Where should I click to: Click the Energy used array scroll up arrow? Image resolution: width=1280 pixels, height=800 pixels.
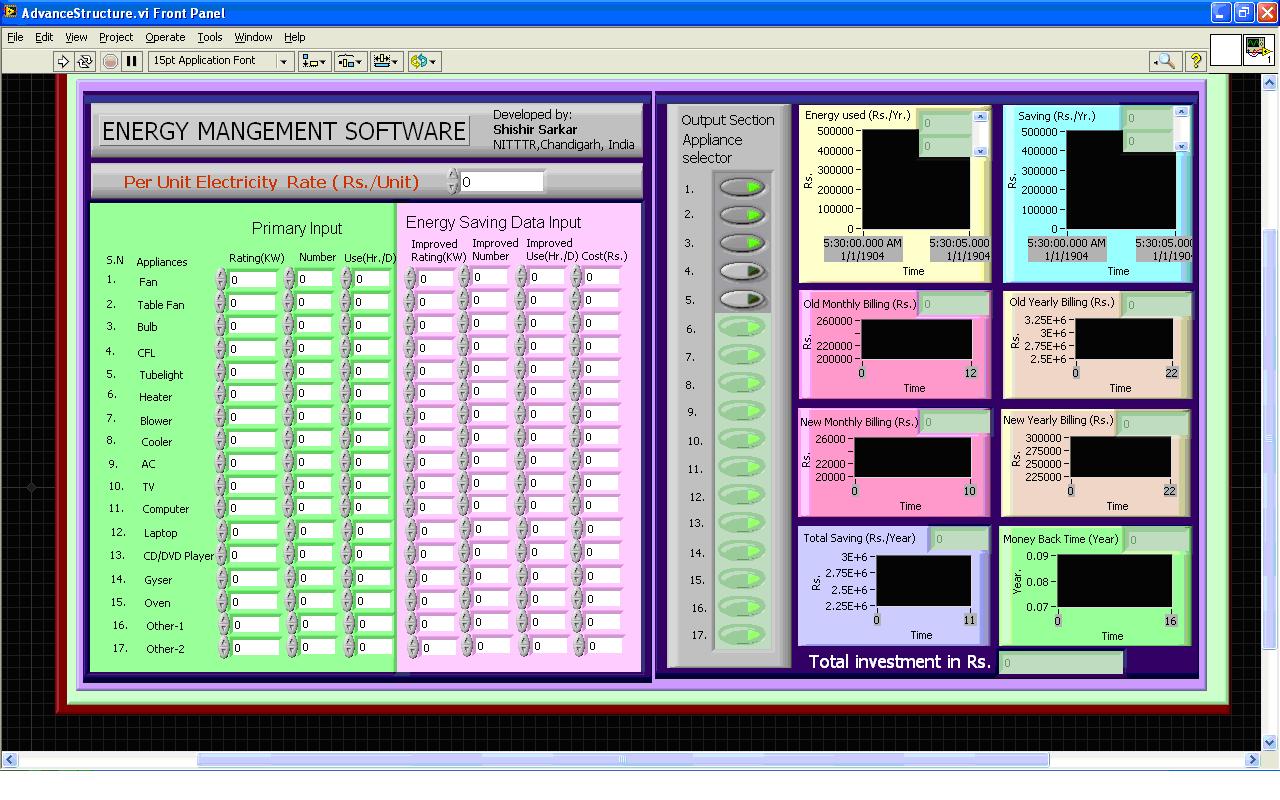[980, 117]
